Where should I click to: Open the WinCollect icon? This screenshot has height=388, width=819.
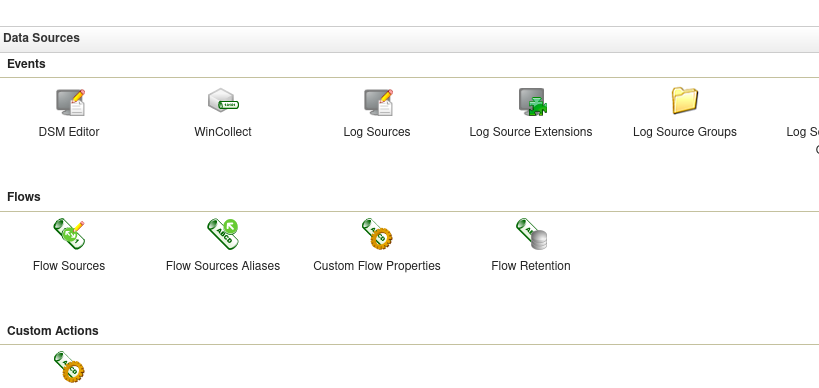point(223,101)
